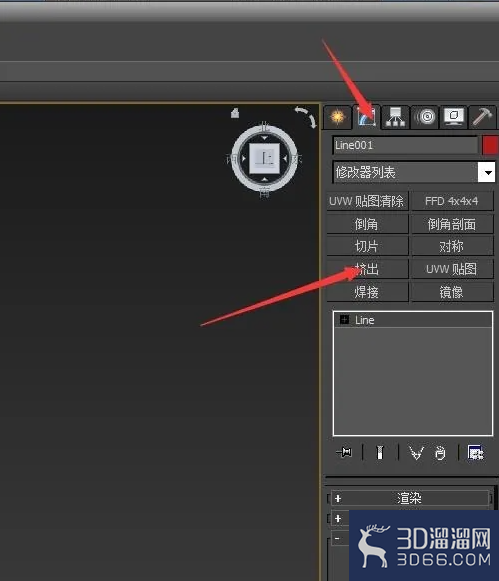Image resolution: width=499 pixels, height=581 pixels.
Task: Click the ViewCube home icon
Action: pyautogui.click(x=235, y=113)
